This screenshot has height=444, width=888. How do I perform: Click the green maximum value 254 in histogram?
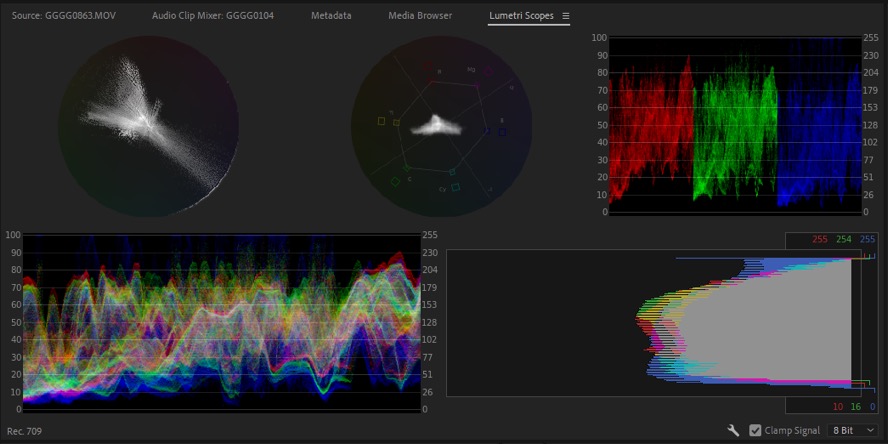844,240
